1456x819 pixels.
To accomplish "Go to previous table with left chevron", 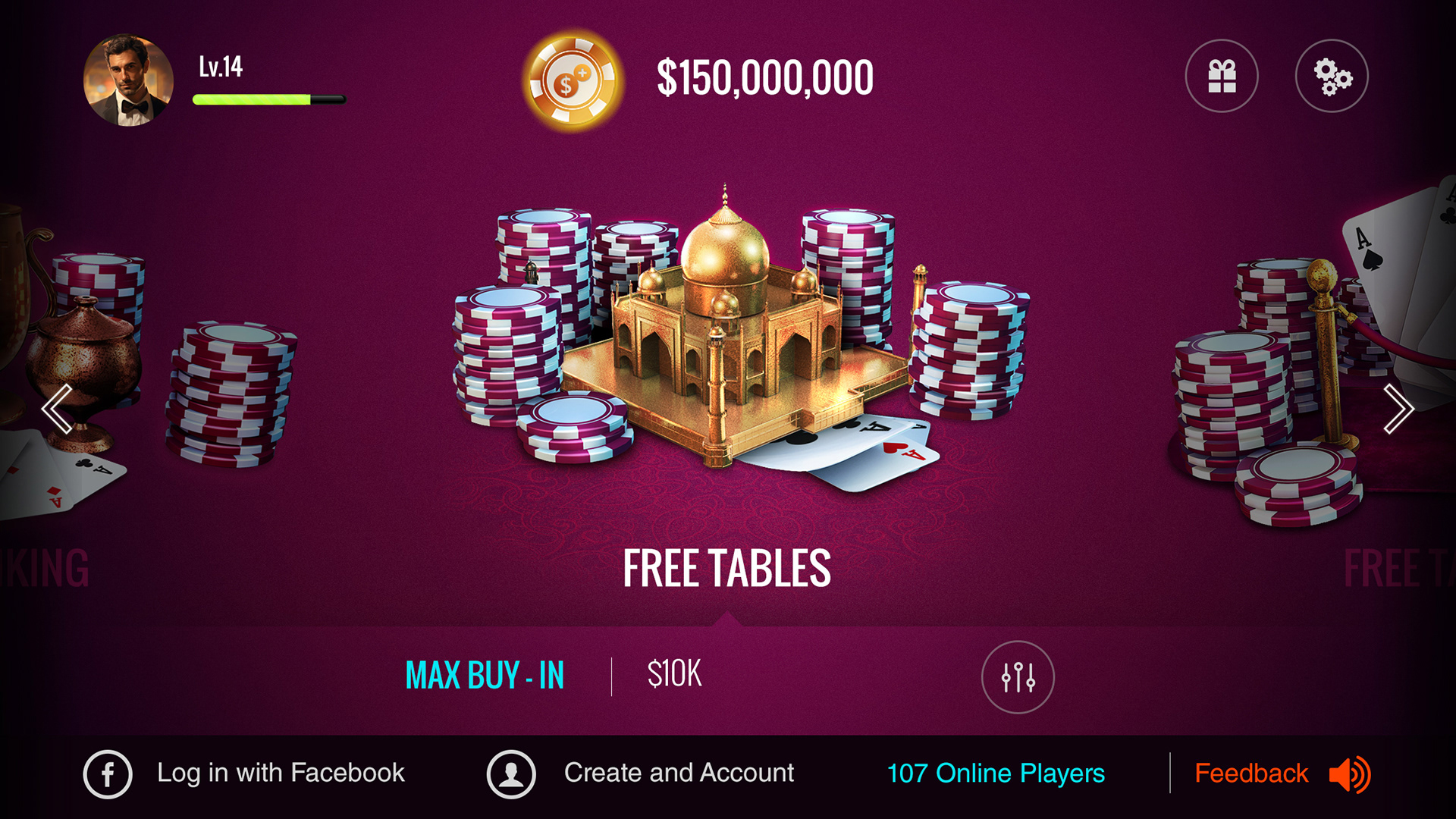I will coord(57,409).
